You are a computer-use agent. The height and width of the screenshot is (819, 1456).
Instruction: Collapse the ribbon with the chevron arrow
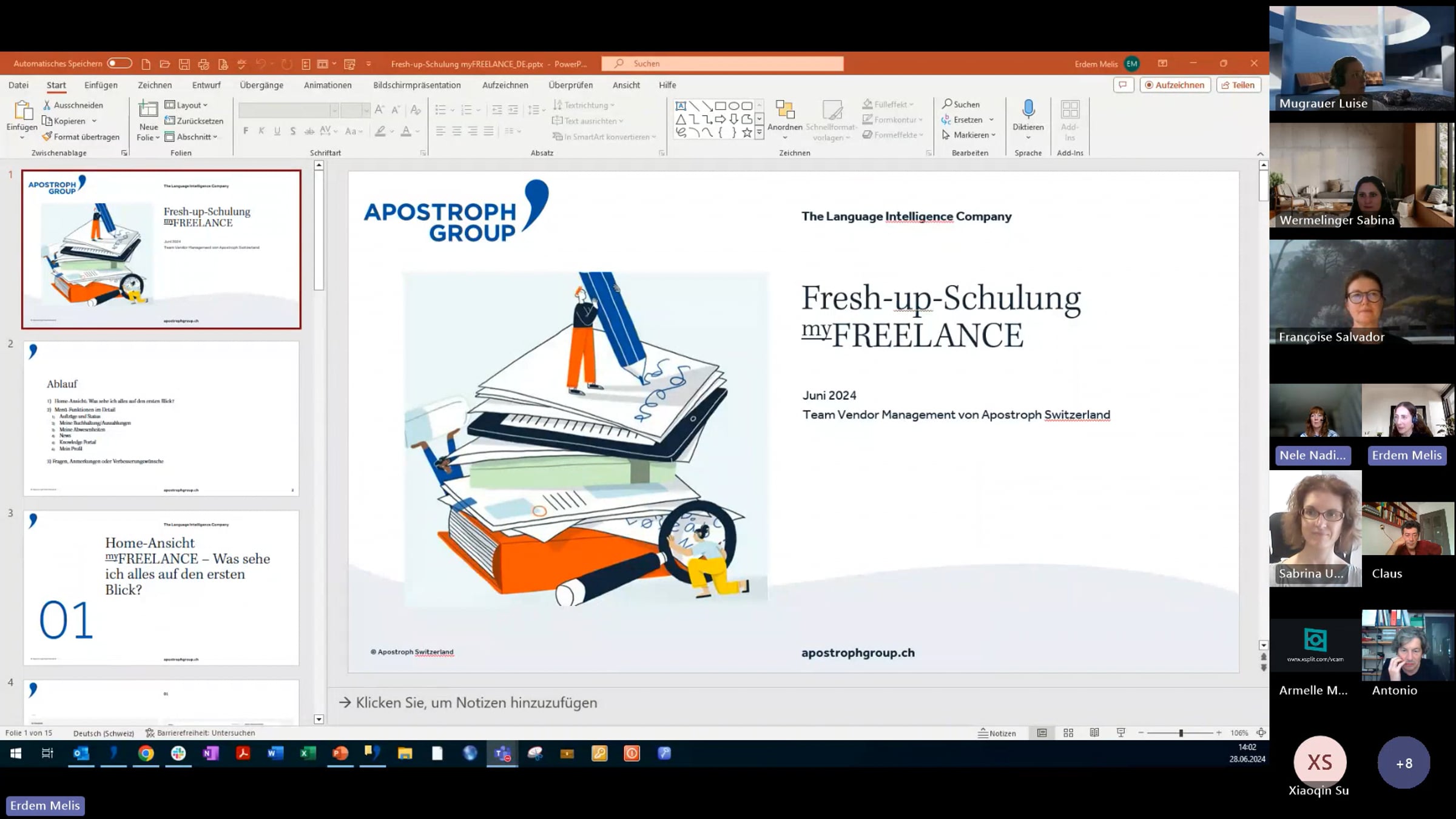1260,154
